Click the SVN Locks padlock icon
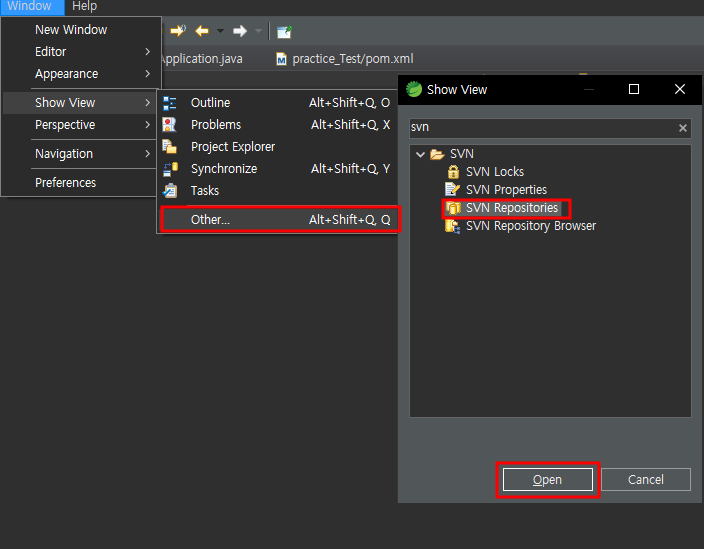 pyautogui.click(x=453, y=172)
